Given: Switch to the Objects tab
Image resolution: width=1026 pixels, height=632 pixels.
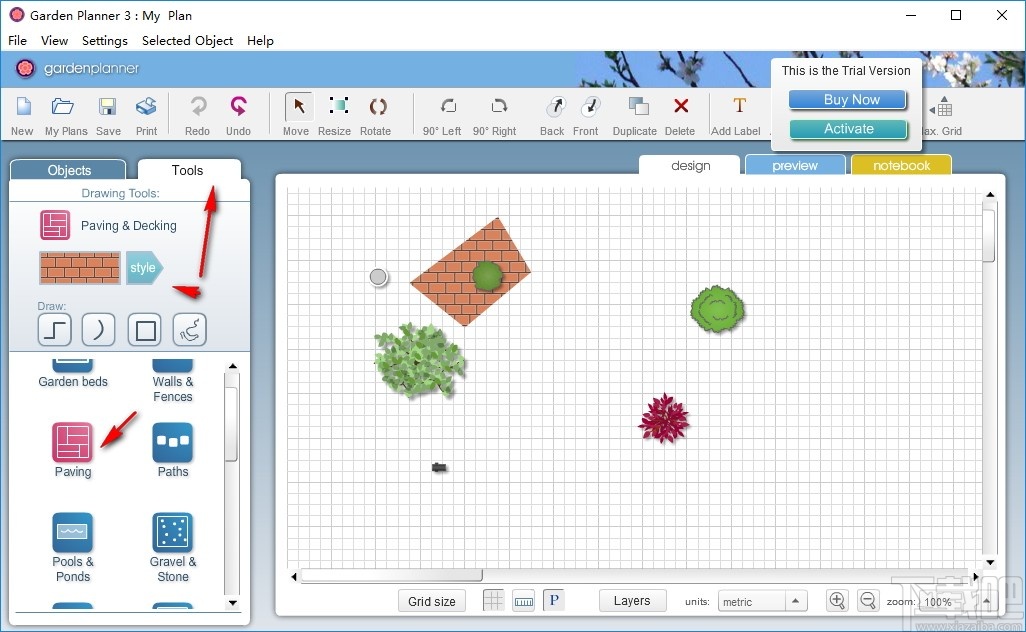Looking at the screenshot, I should [x=67, y=169].
